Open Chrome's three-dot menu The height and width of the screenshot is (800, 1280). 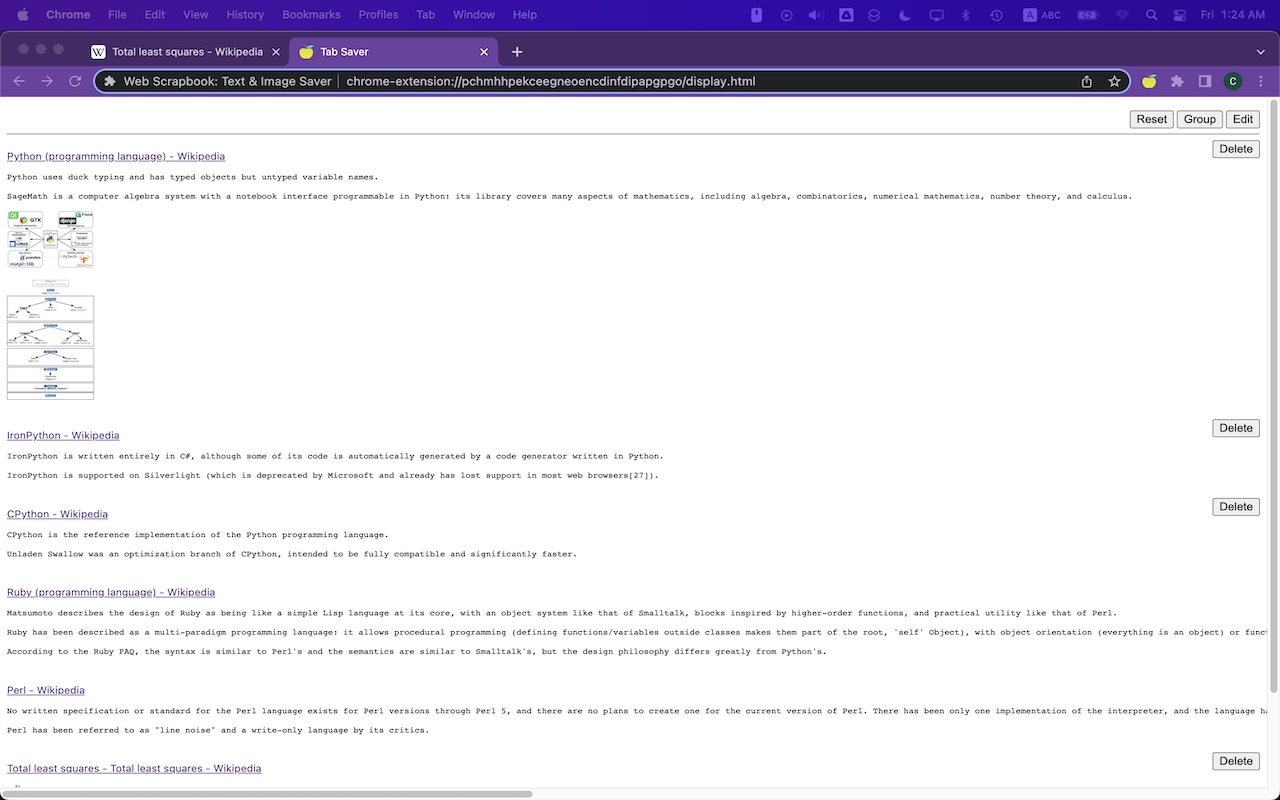click(x=1260, y=81)
